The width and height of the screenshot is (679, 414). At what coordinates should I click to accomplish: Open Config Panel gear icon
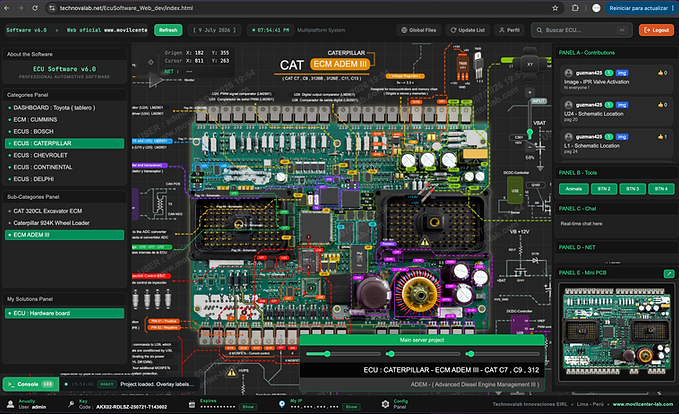click(x=385, y=404)
